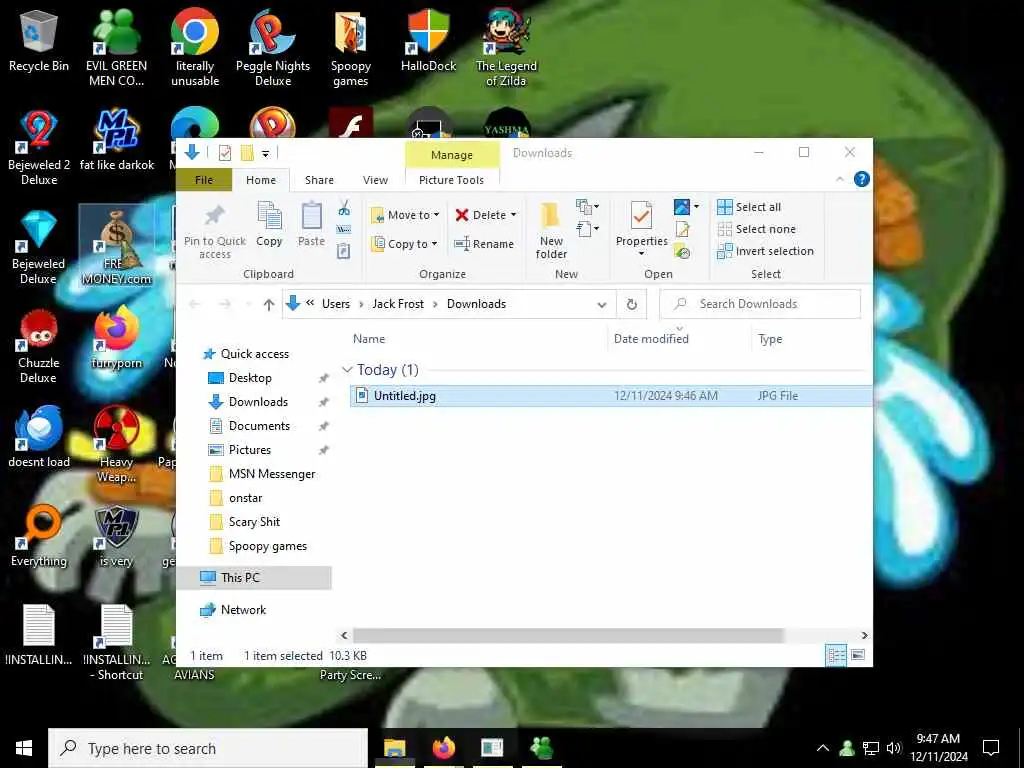Select the Chuzzle Deluxe desktop shortcut
1024x768 pixels.
click(x=39, y=346)
